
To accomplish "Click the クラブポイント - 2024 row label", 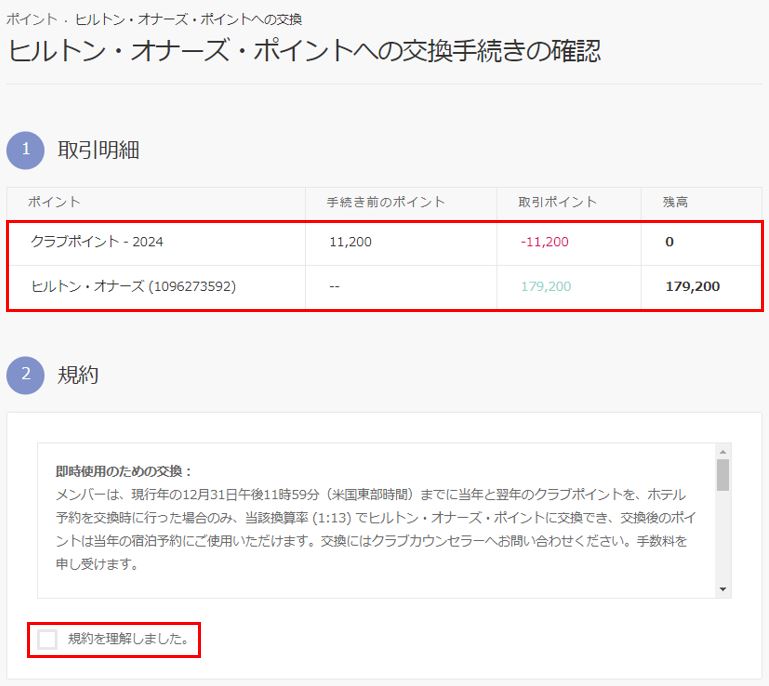I will click(x=97, y=242).
